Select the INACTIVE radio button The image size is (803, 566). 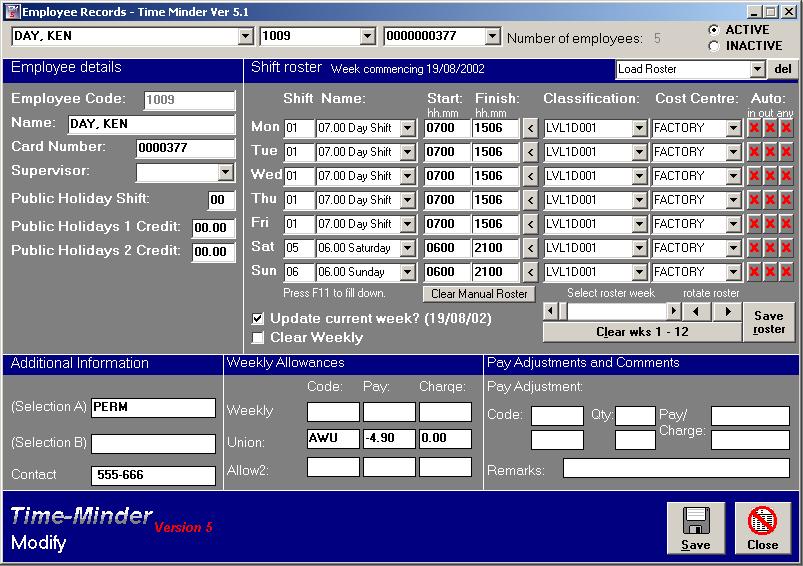(714, 46)
